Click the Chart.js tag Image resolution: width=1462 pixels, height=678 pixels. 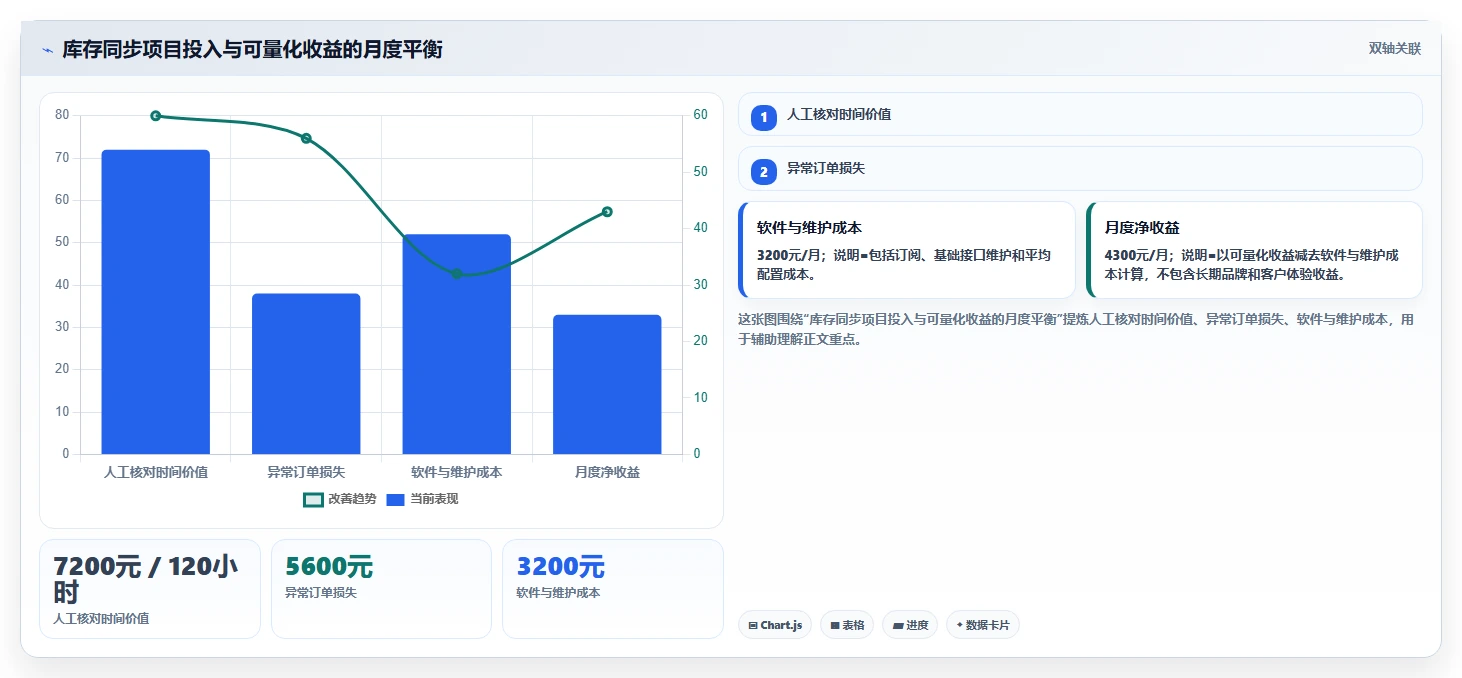775,625
